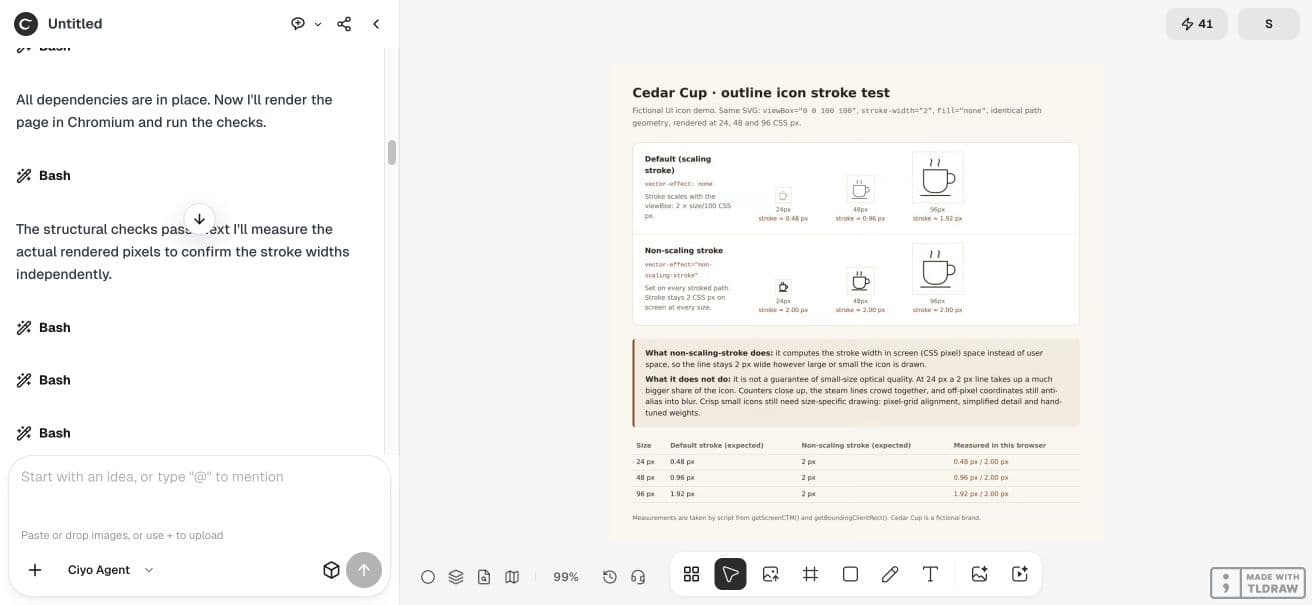Image resolution: width=1312 pixels, height=605 pixels.
Task: Open the Ciyo Agent selector dropdown
Action: tap(110, 570)
